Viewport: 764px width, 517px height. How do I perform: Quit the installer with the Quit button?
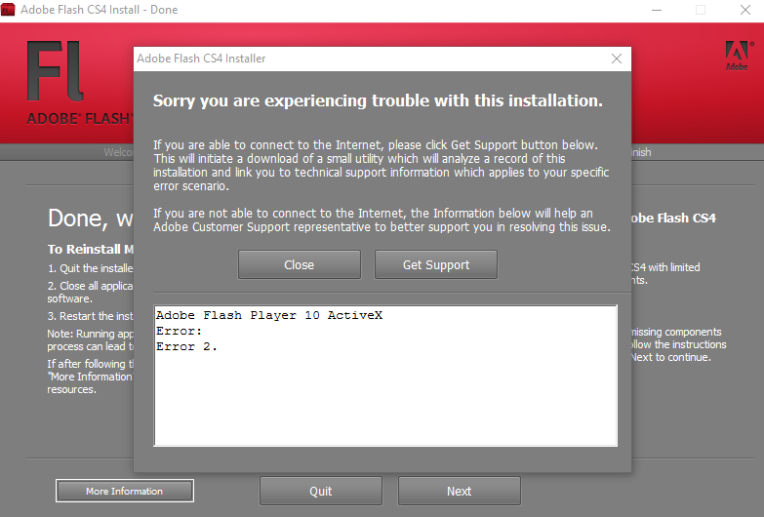[321, 491]
